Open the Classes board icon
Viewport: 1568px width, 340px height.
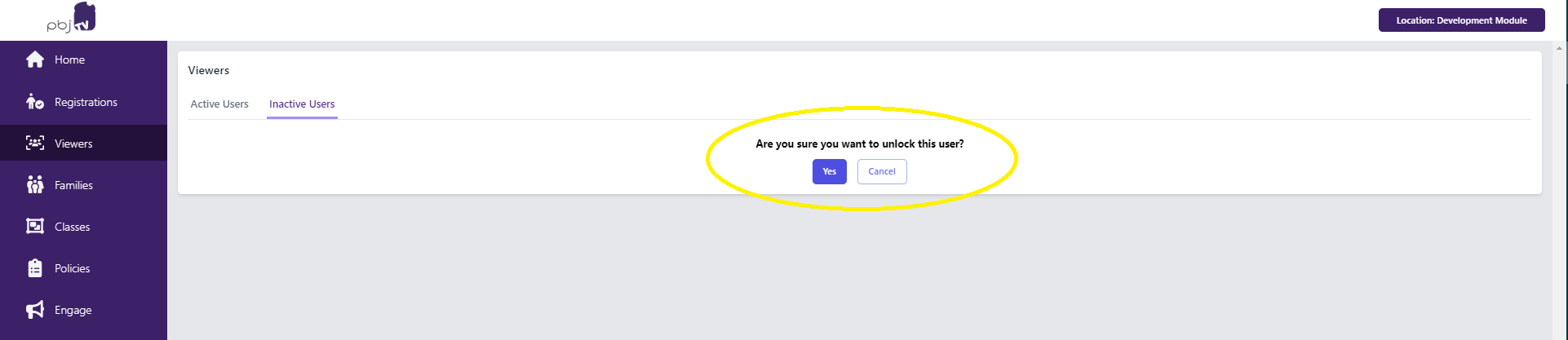(x=35, y=227)
